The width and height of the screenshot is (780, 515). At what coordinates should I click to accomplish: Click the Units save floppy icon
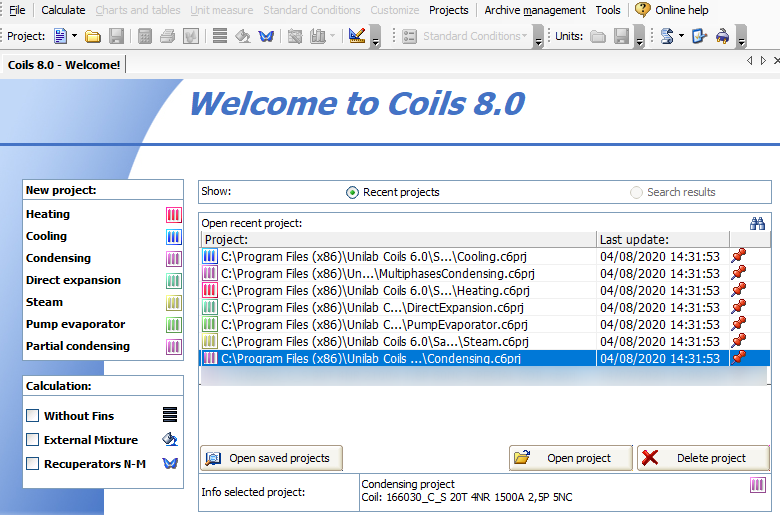pyautogui.click(x=621, y=36)
